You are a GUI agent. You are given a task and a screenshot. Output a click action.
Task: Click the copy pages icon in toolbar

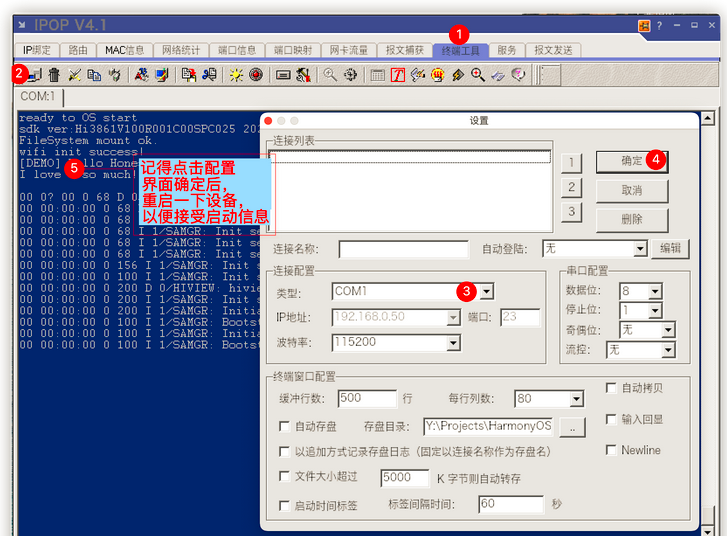pyautogui.click(x=94, y=75)
